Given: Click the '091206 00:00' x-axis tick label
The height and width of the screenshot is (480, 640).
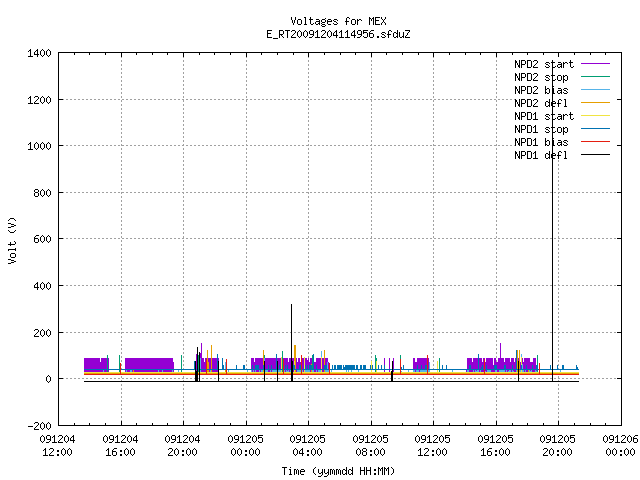Looking at the screenshot, I should coord(620,446).
